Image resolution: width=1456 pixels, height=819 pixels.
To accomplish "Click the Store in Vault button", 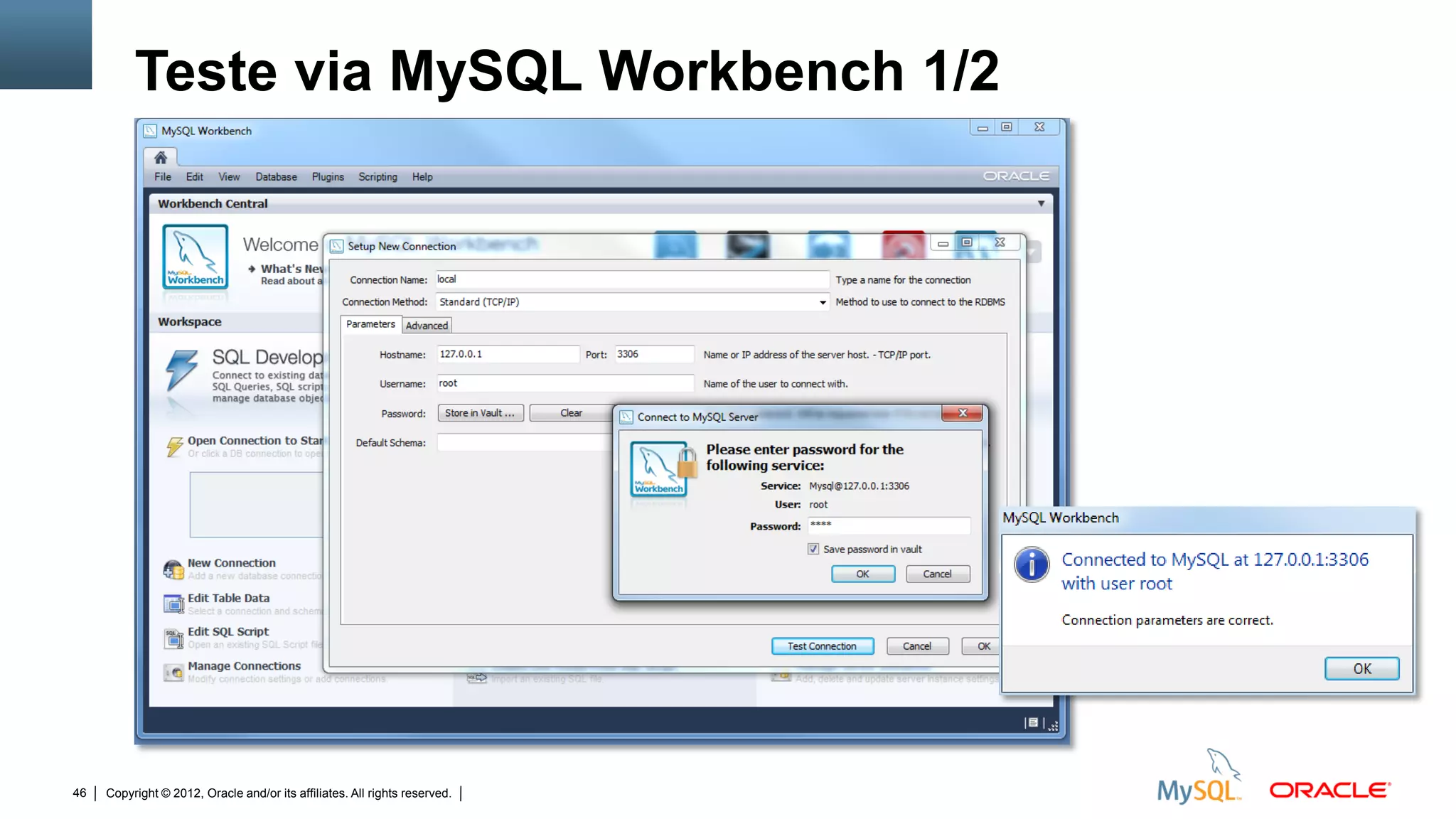I will pos(480,413).
